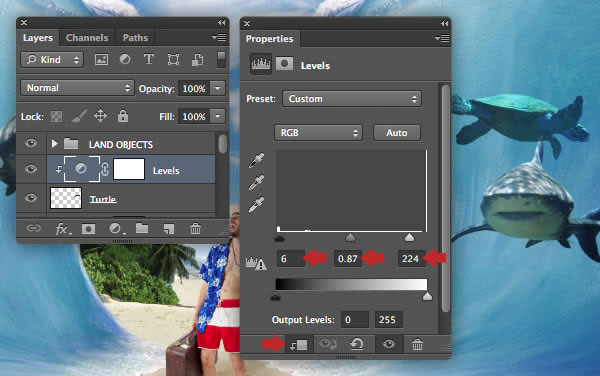Select the Levels layer mask thumbnail

click(x=129, y=169)
